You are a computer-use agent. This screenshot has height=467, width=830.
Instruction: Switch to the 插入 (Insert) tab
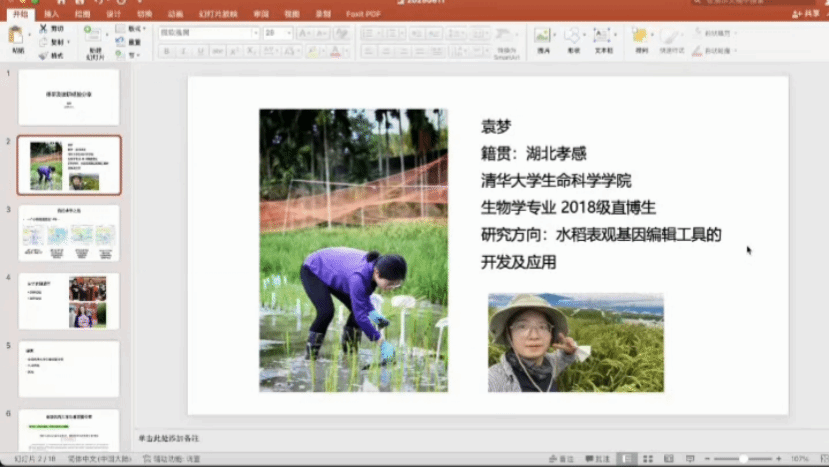click(51, 15)
